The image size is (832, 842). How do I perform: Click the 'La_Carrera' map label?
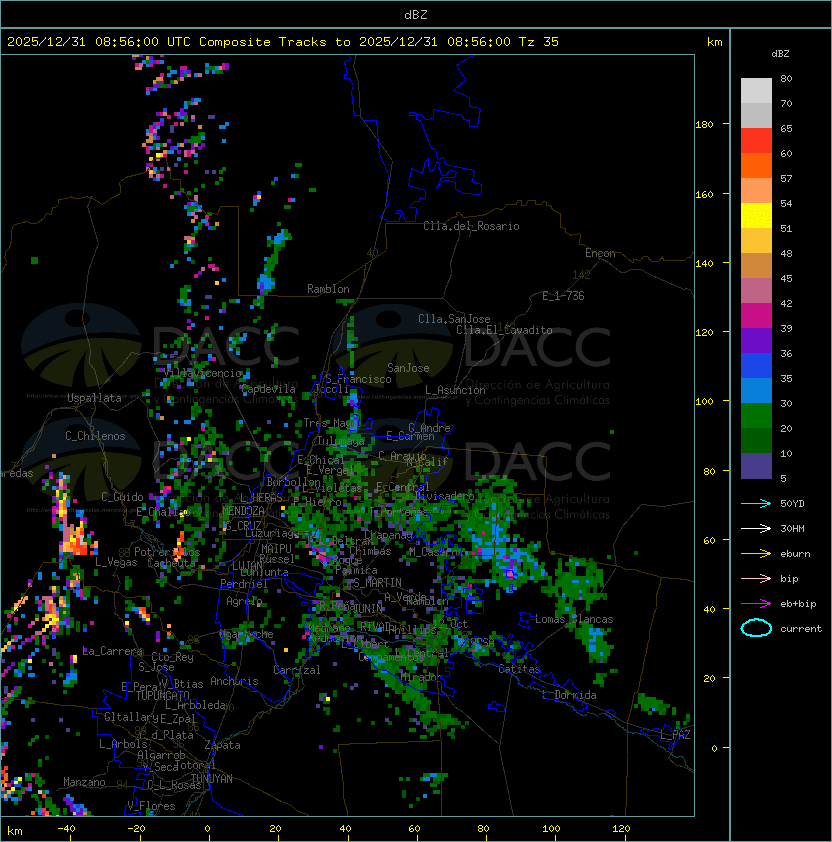pyautogui.click(x=113, y=651)
